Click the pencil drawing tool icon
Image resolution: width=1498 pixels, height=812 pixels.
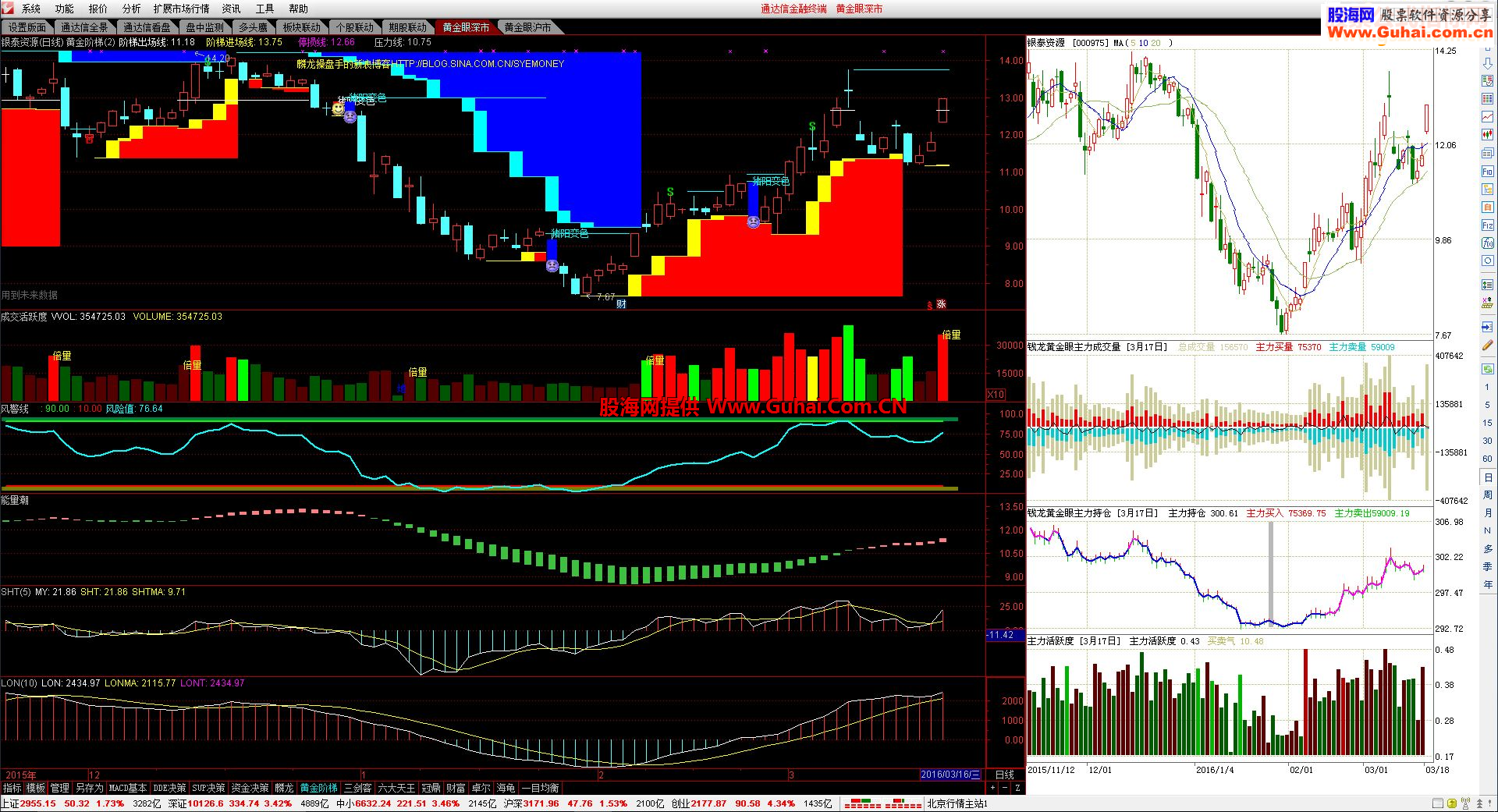point(1487,346)
